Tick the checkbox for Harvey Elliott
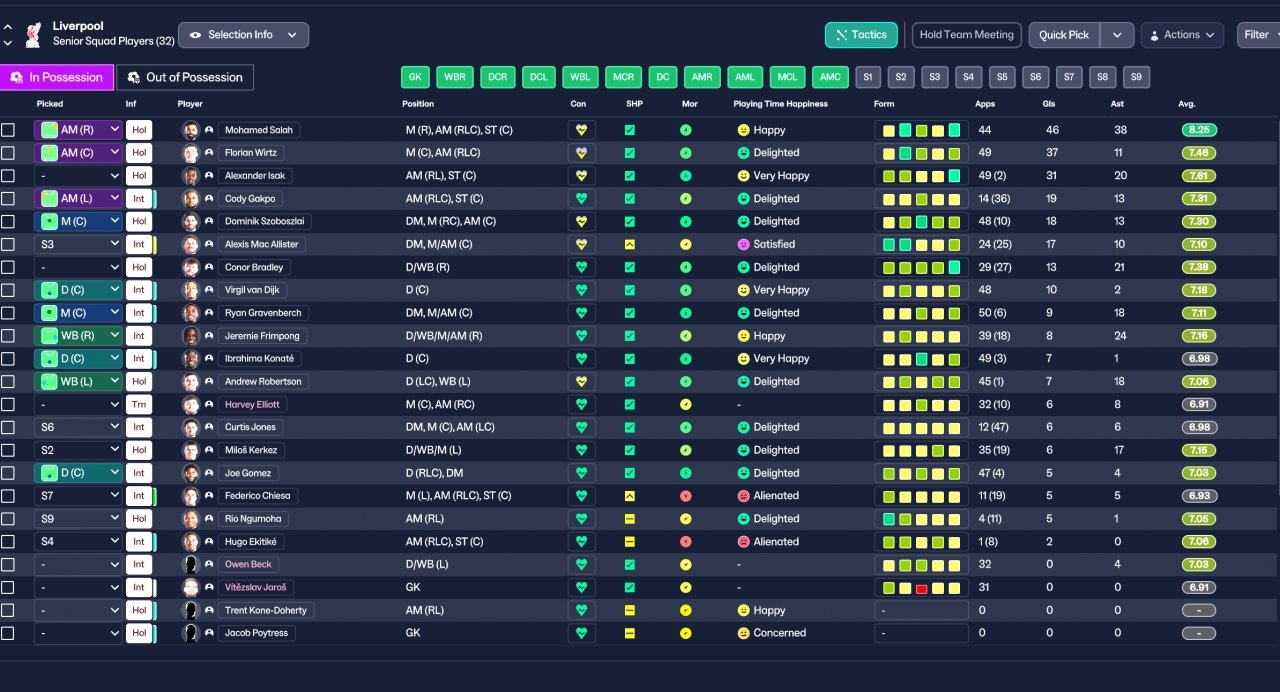Viewport: 1280px width, 692px height. 8,405
